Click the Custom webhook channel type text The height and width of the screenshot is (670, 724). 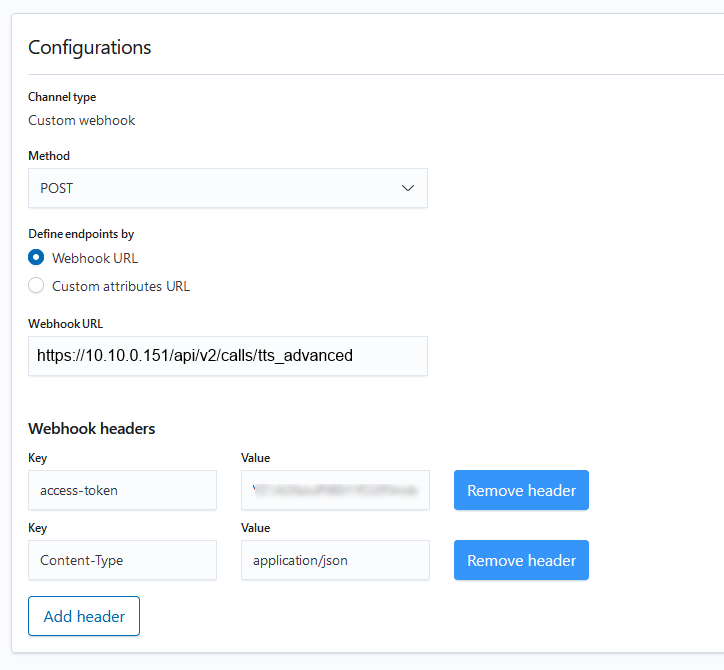point(82,121)
